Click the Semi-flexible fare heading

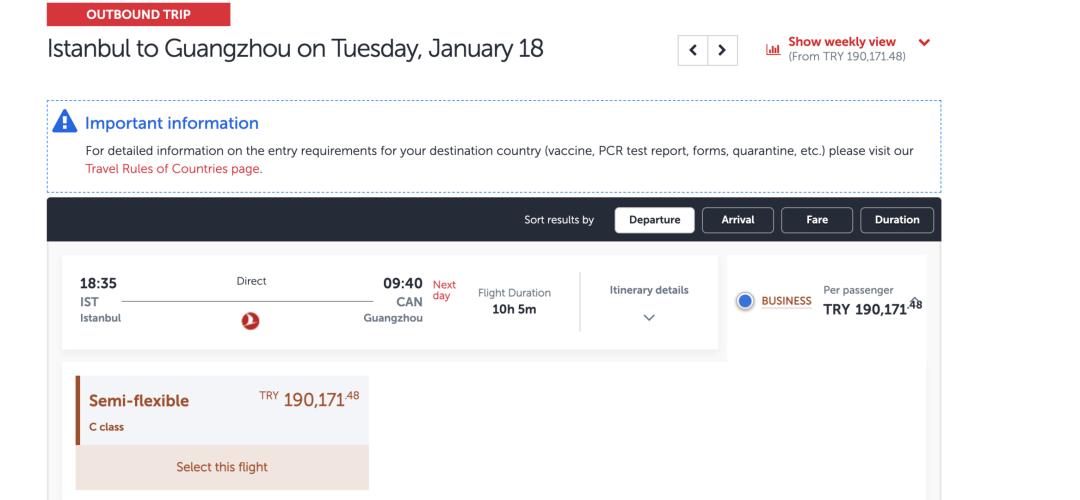139,401
